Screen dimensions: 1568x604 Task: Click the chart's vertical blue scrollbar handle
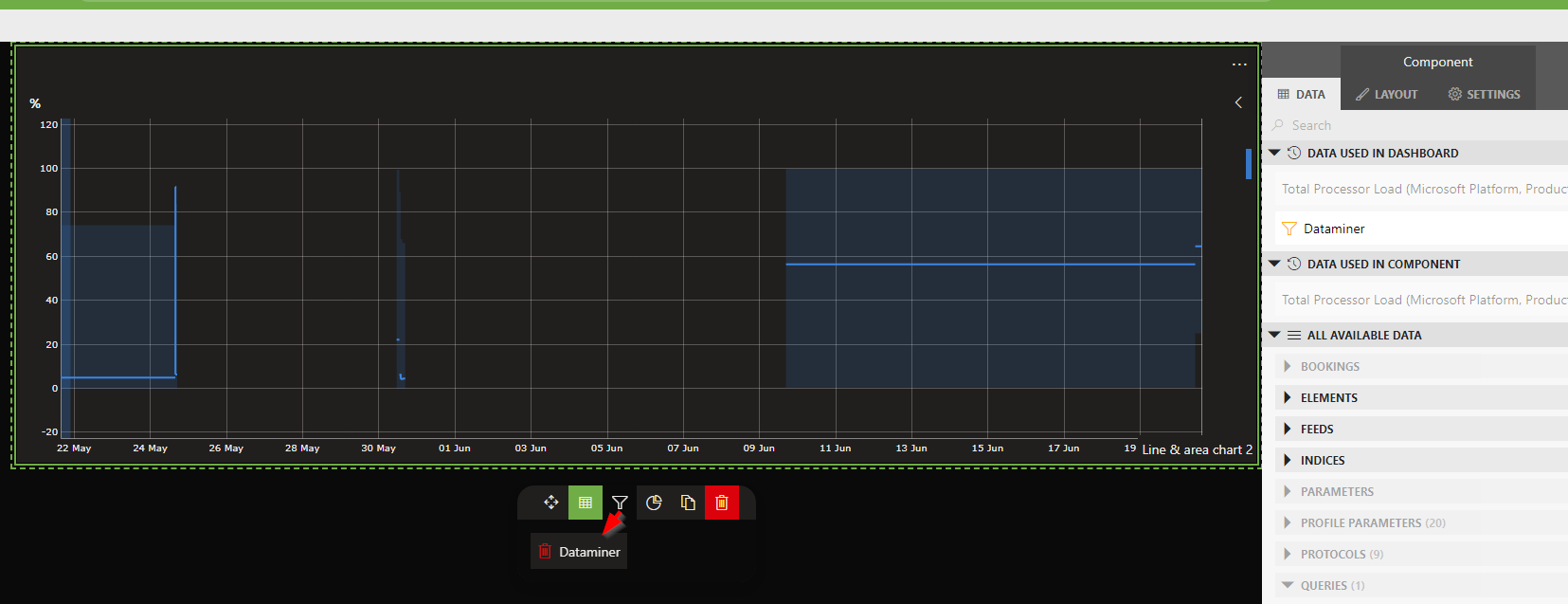(1249, 163)
